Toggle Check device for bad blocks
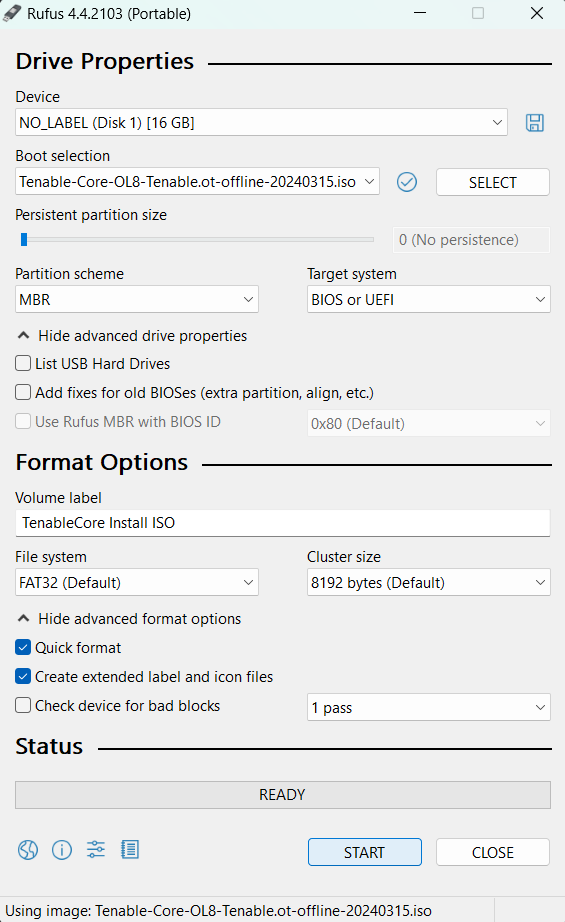The image size is (565, 922). click(23, 705)
